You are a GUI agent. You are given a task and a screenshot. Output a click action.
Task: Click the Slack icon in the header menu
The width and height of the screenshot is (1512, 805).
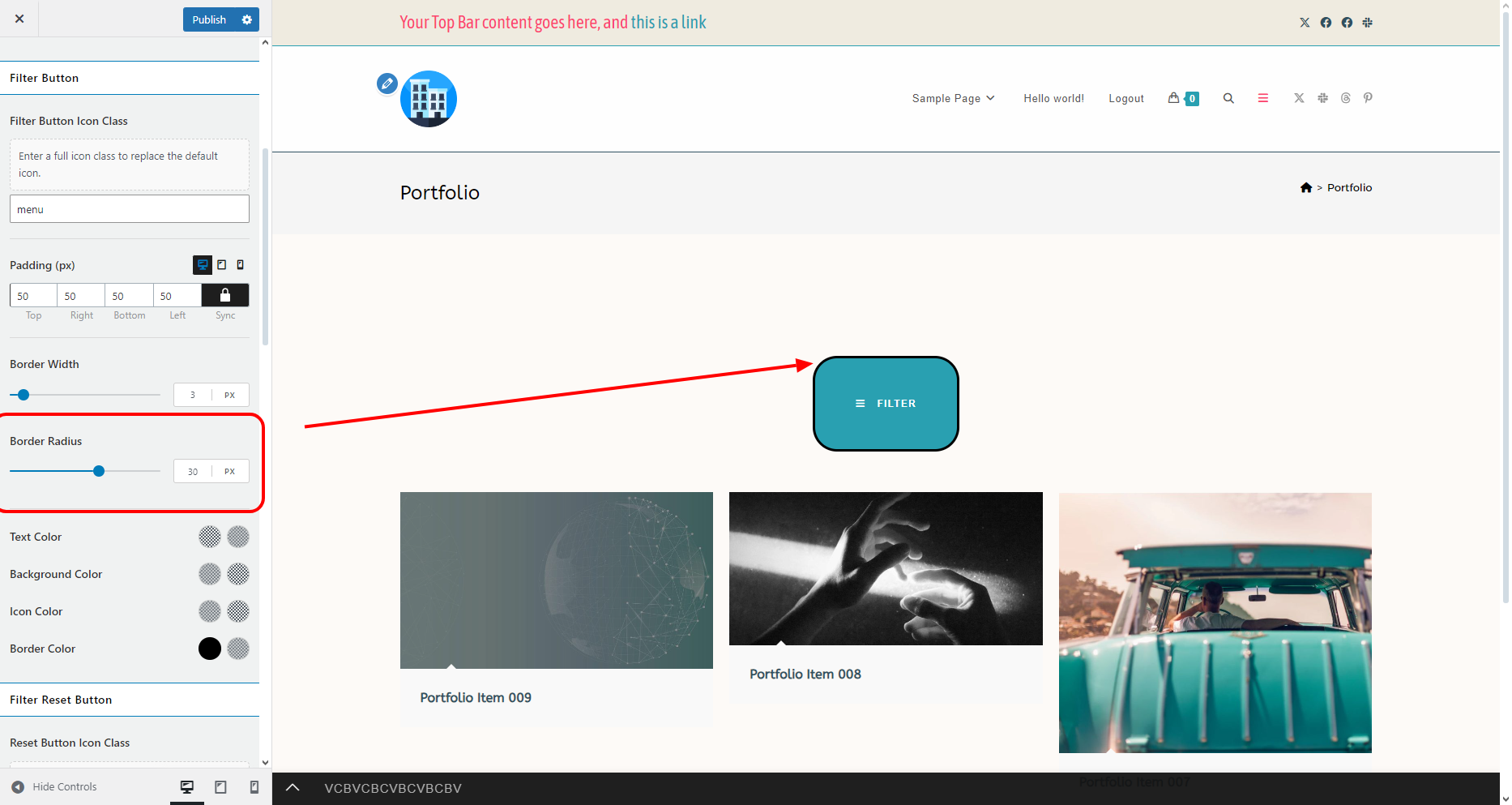point(1322,98)
